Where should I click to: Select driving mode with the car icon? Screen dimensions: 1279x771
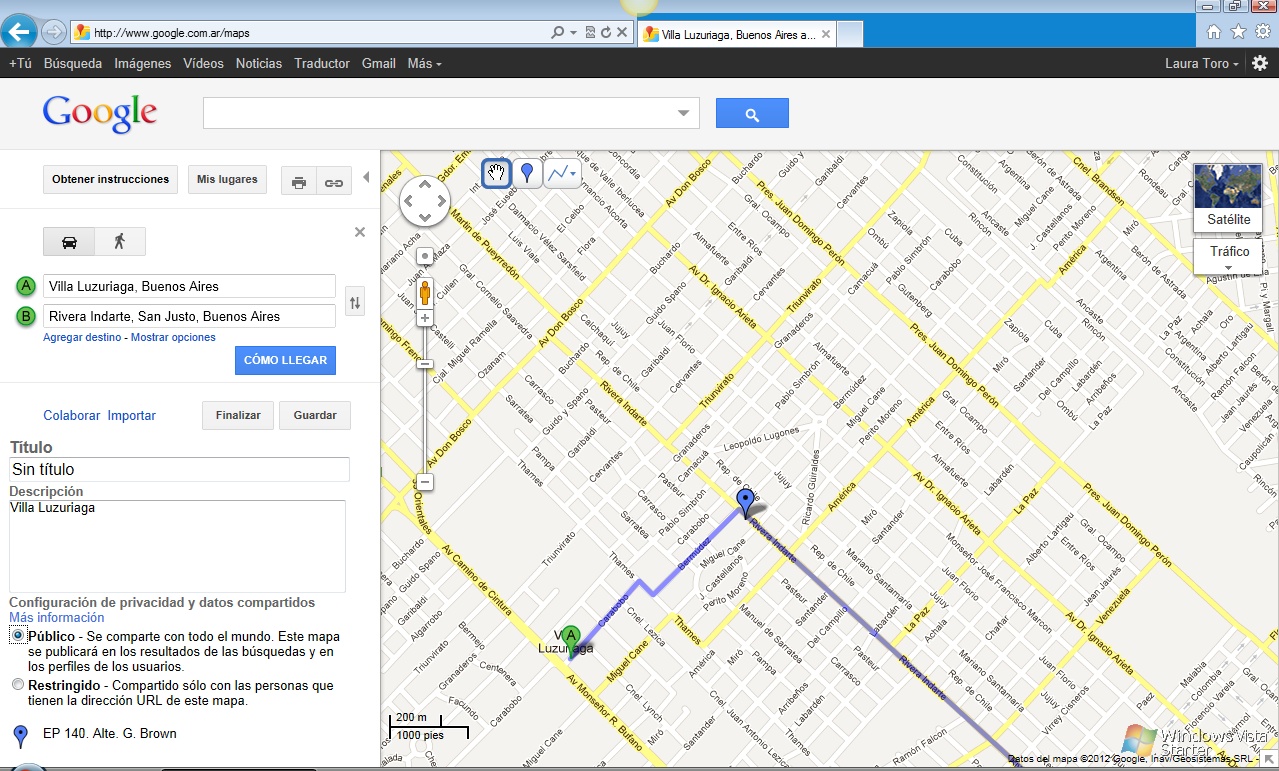coord(68,241)
